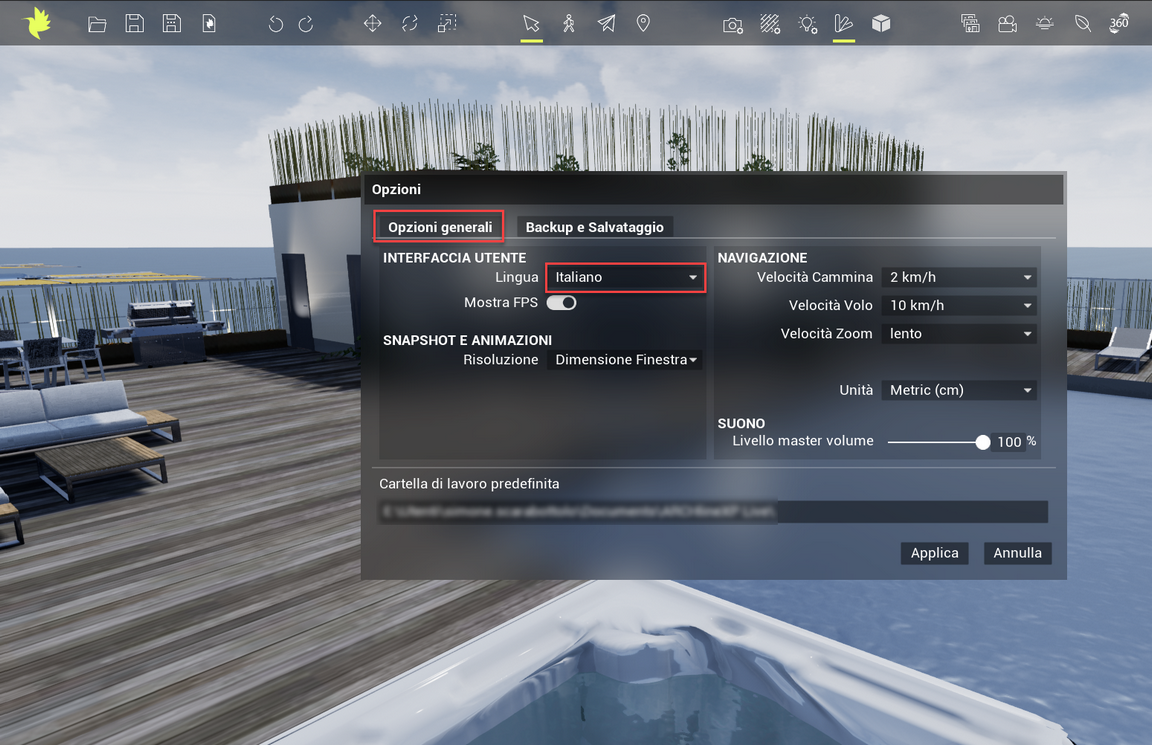Click the document page icon in toolbar

coord(209,24)
